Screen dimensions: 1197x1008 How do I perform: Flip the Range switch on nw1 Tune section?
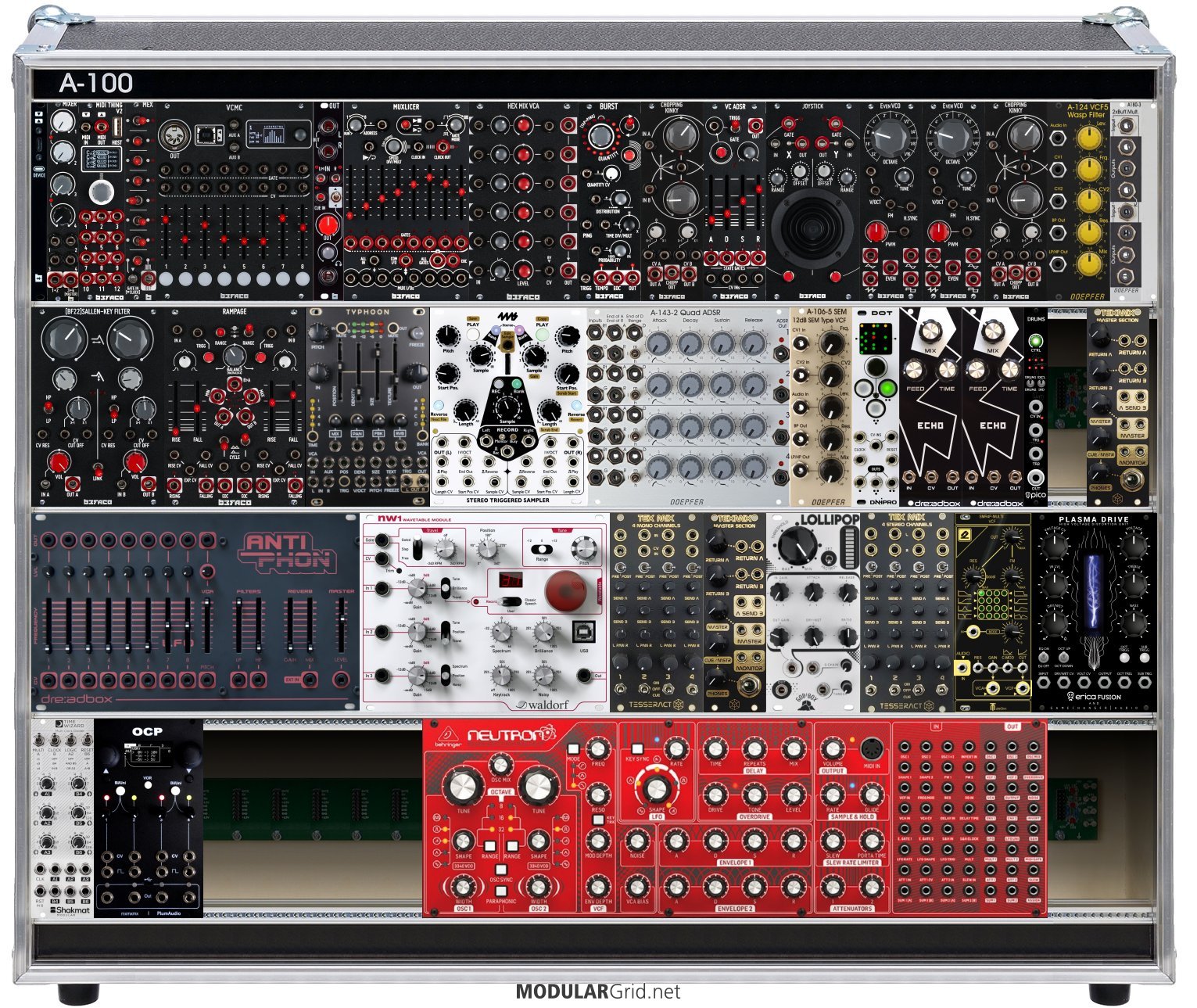tap(542, 549)
